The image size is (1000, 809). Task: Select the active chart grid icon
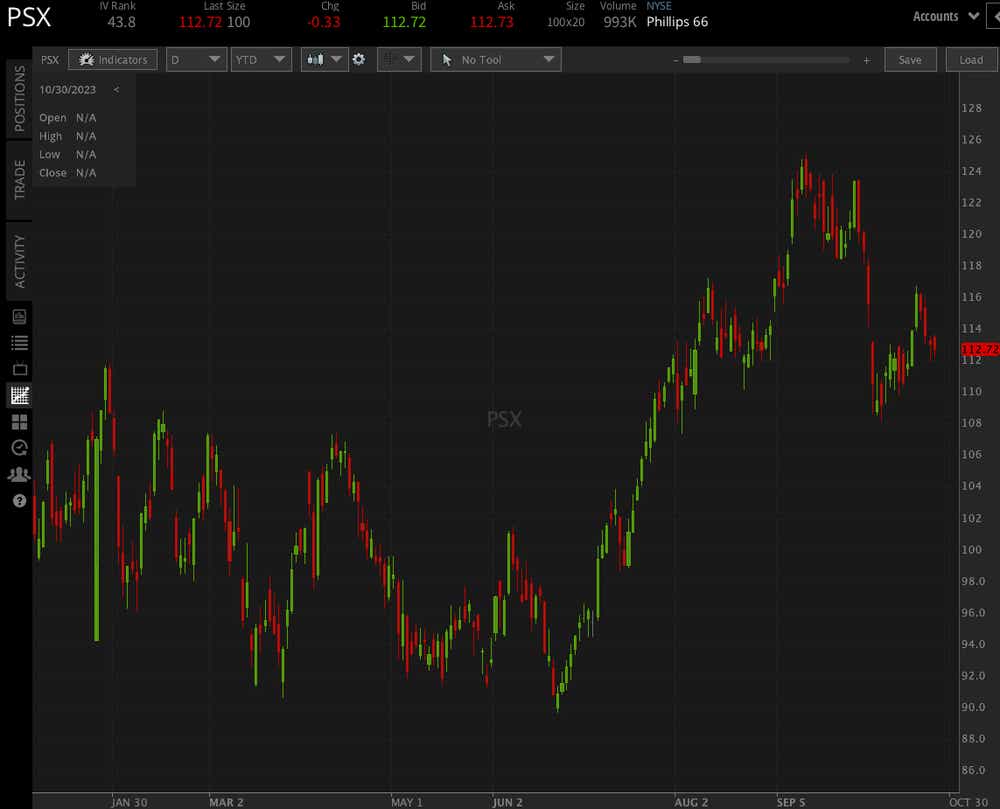tap(17, 394)
